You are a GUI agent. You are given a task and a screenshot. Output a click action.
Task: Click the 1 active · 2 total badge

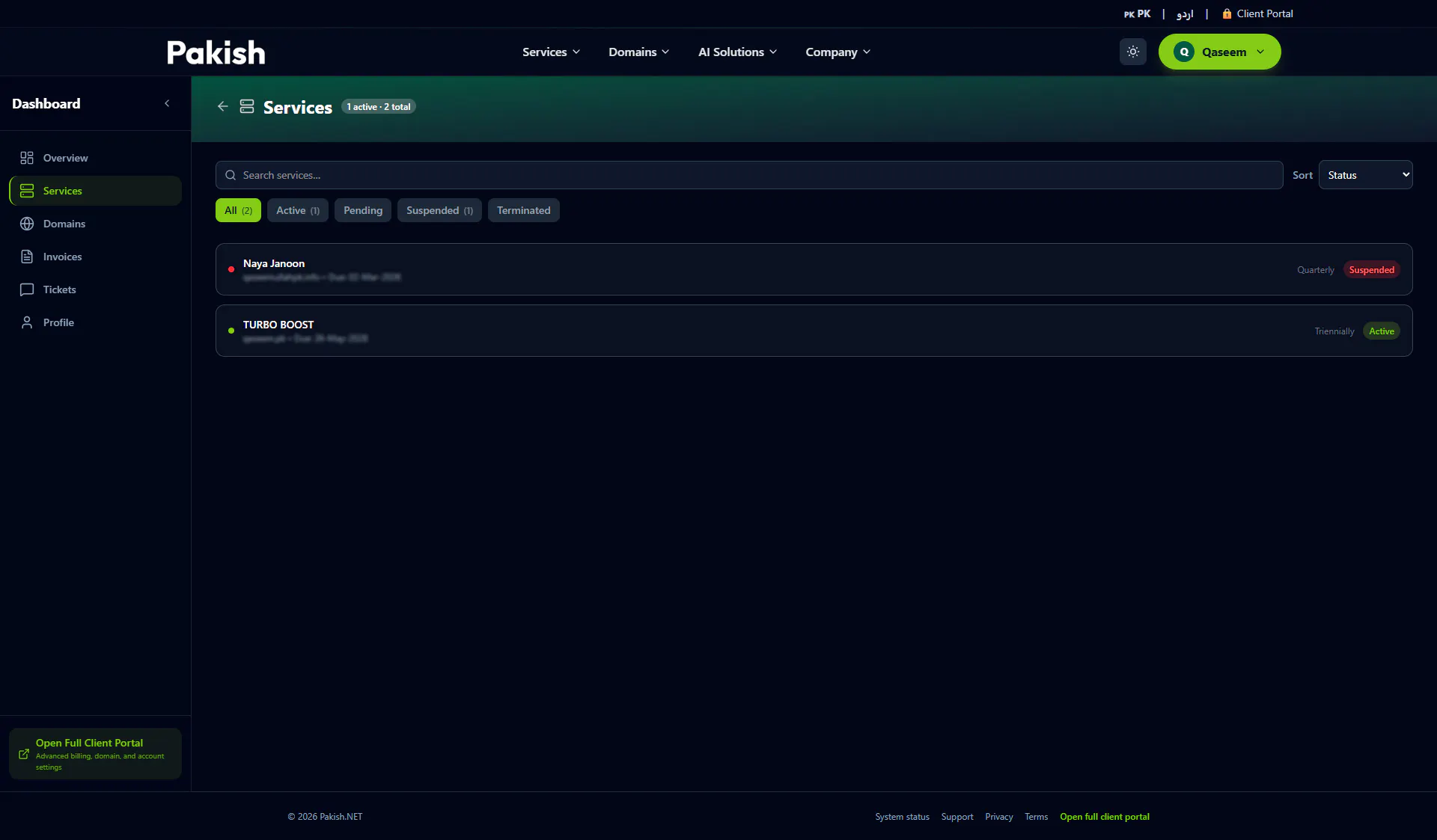click(379, 107)
